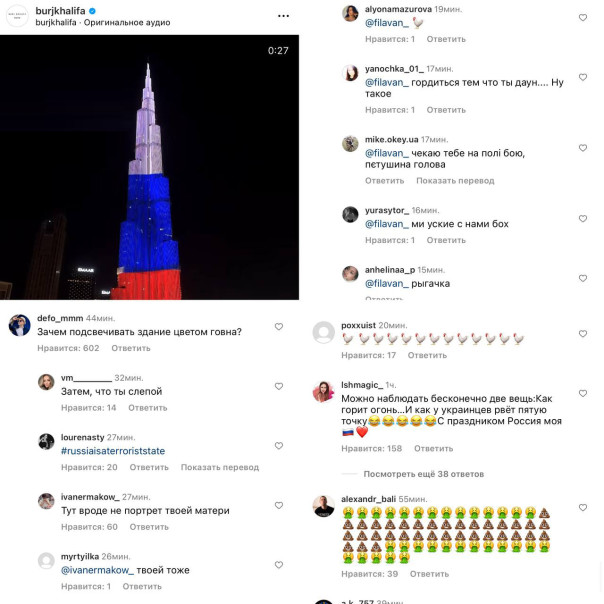Tap heart next to lourenasty's hashtag comment
The width and height of the screenshot is (604, 604).
point(279,446)
